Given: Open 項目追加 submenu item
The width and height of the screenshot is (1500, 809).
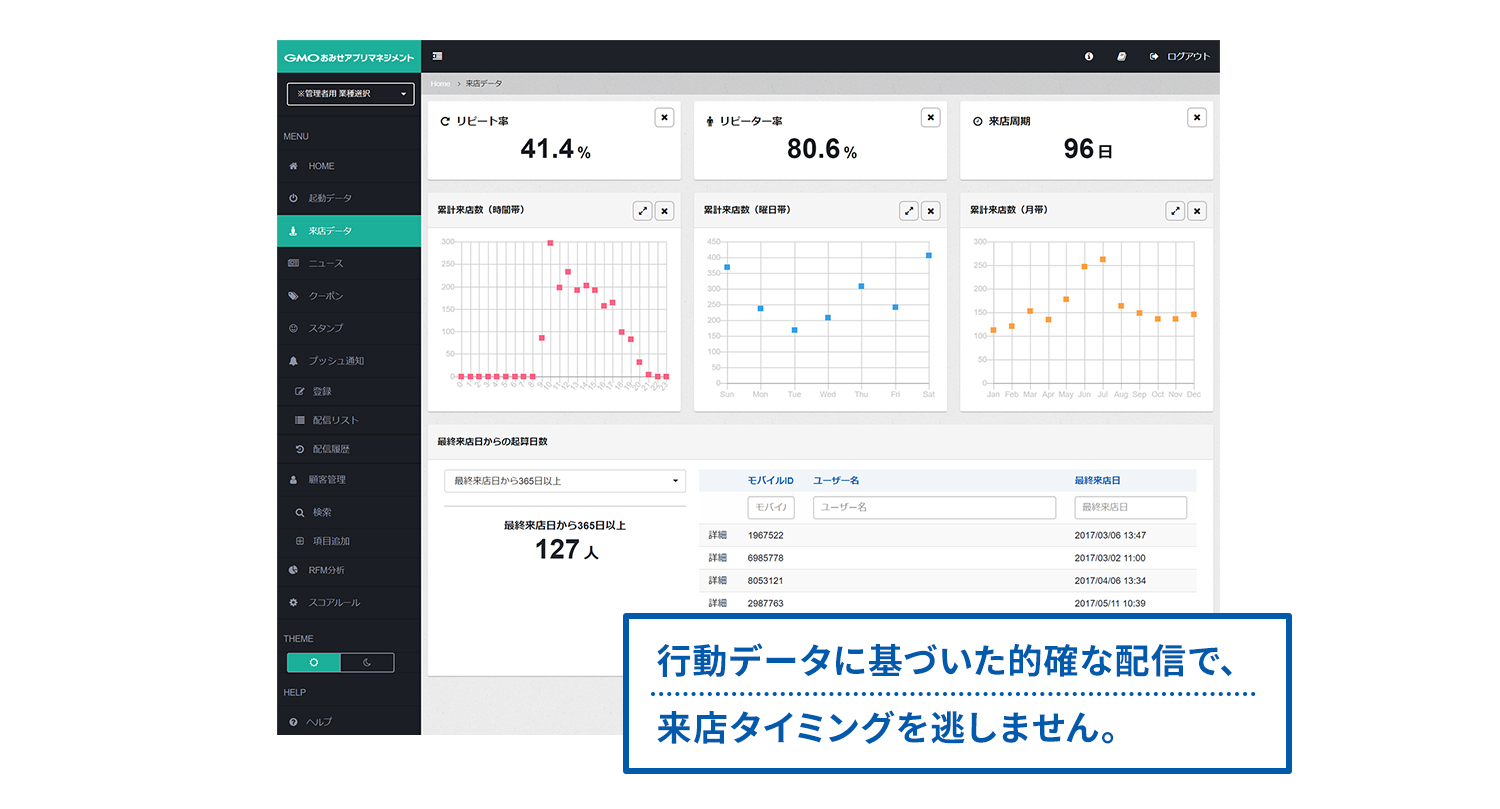Looking at the screenshot, I should (x=349, y=541).
